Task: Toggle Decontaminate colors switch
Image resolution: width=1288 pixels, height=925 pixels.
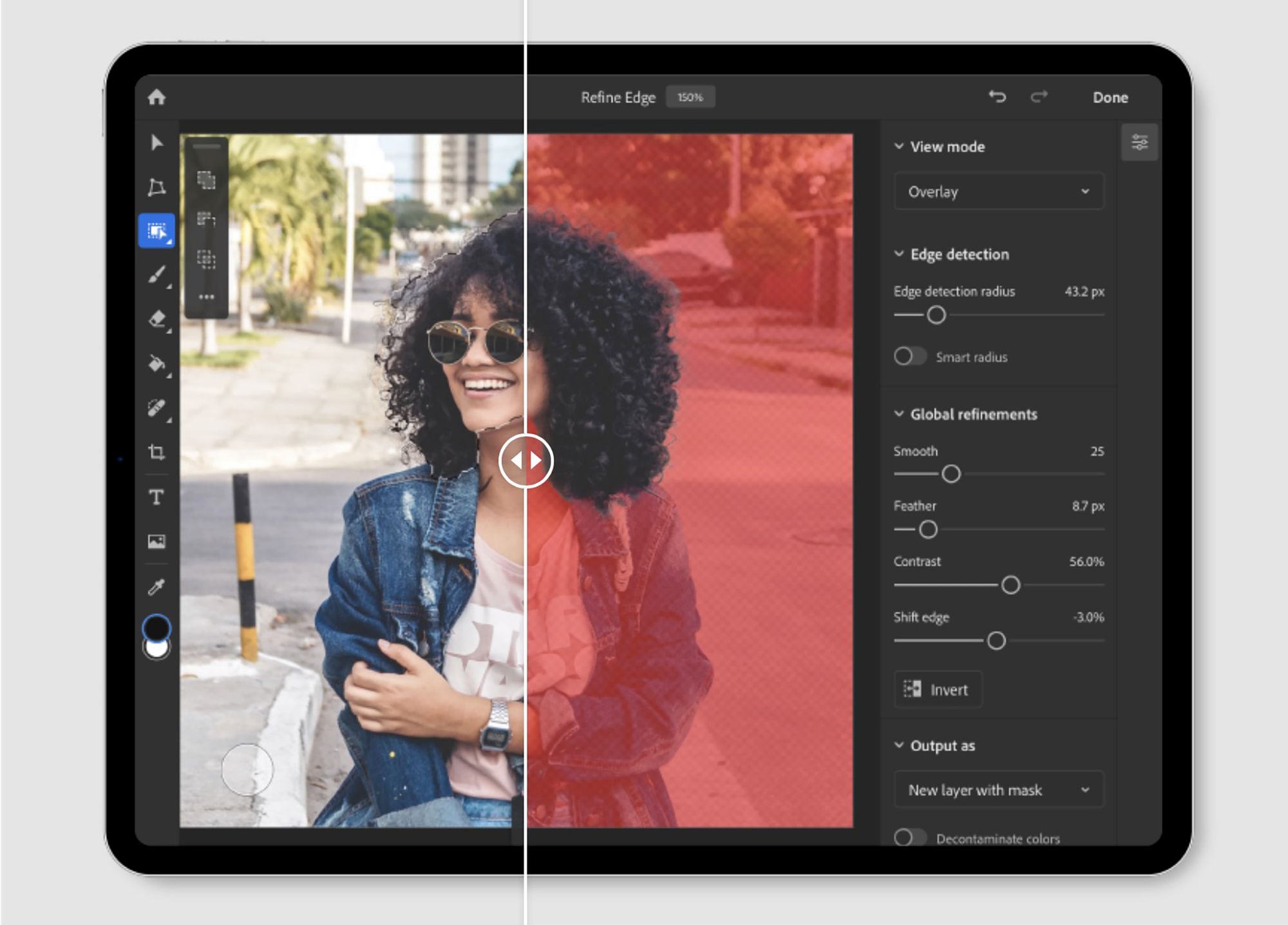Action: pos(909,837)
